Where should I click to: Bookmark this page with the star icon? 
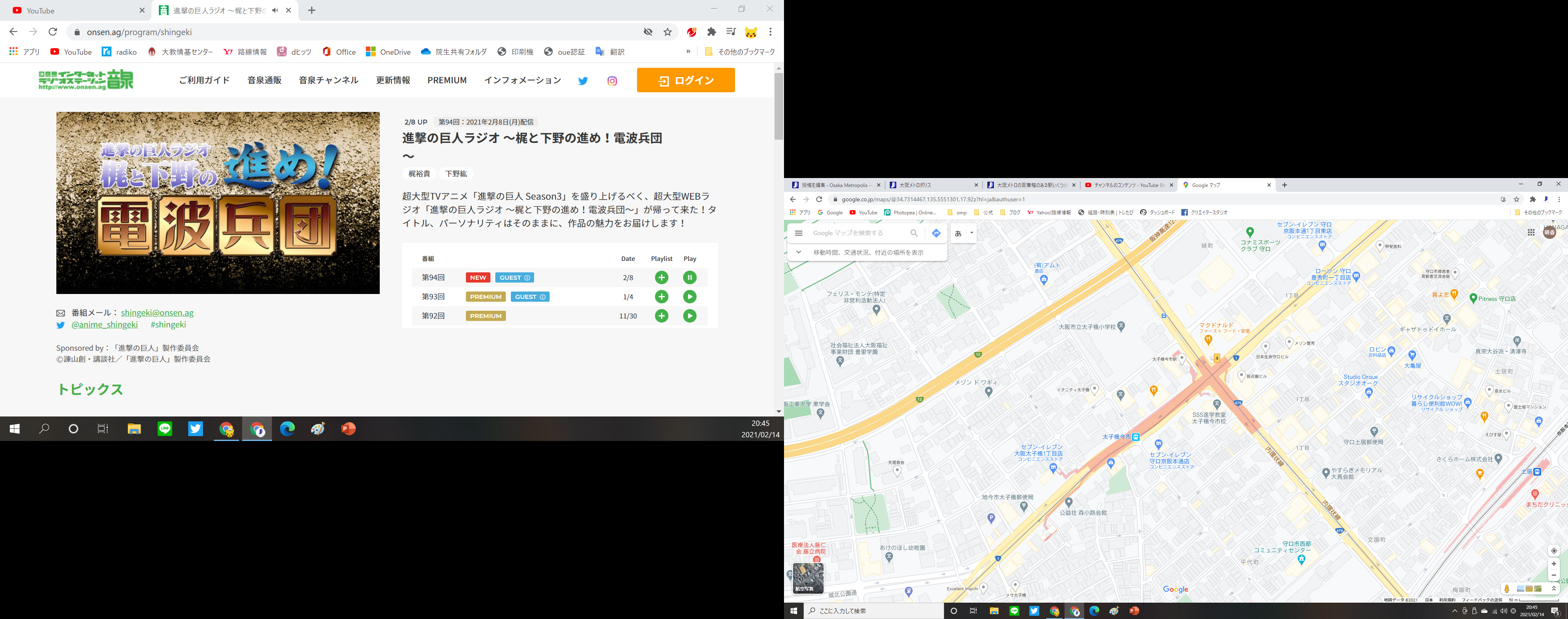(x=668, y=32)
